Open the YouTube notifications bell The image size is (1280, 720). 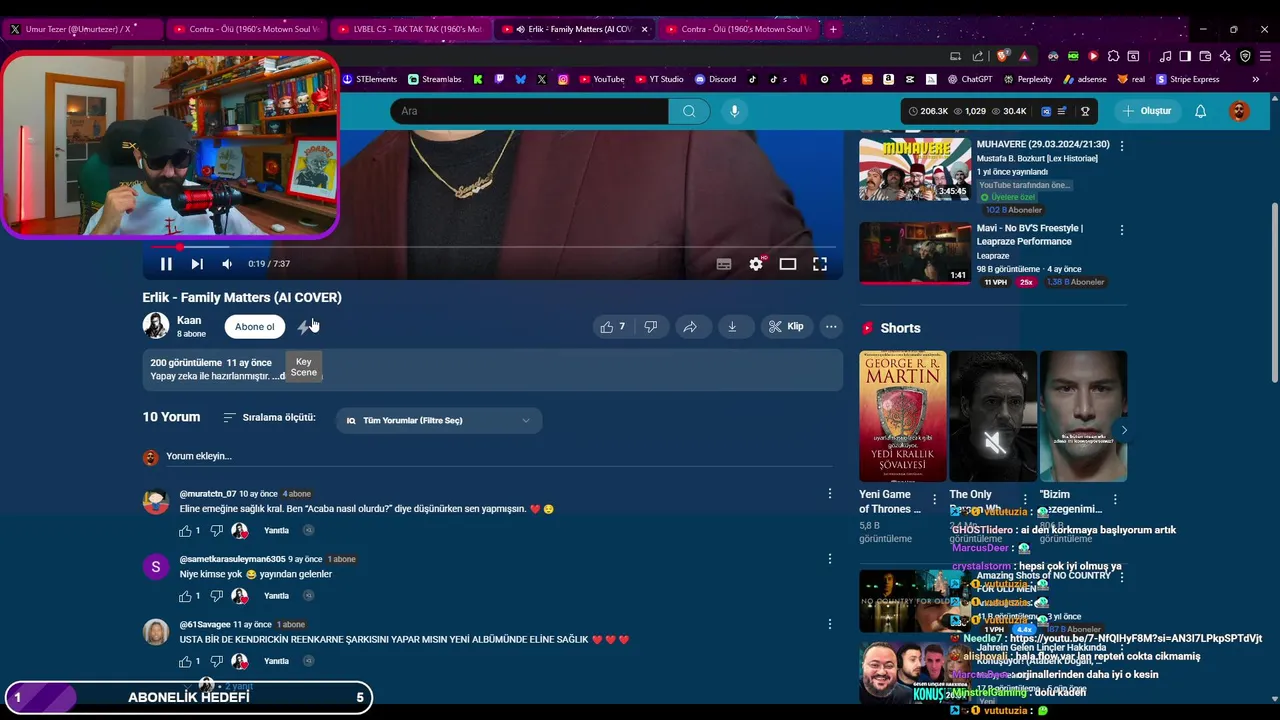[x=1201, y=111]
